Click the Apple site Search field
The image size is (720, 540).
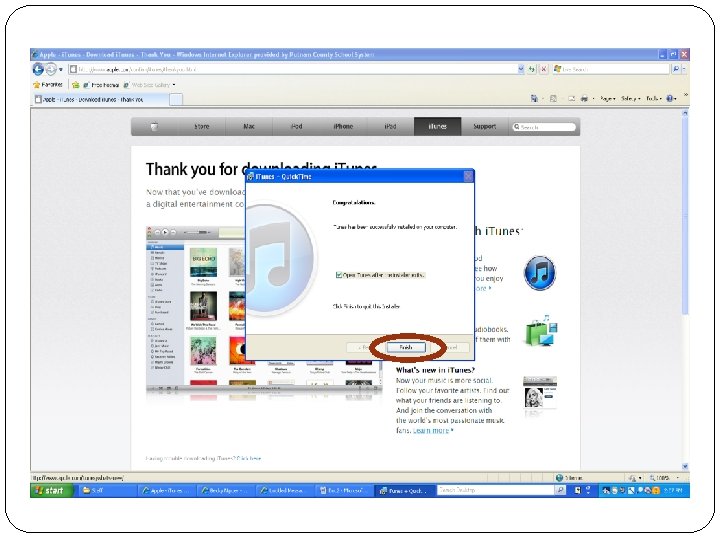[x=544, y=127]
